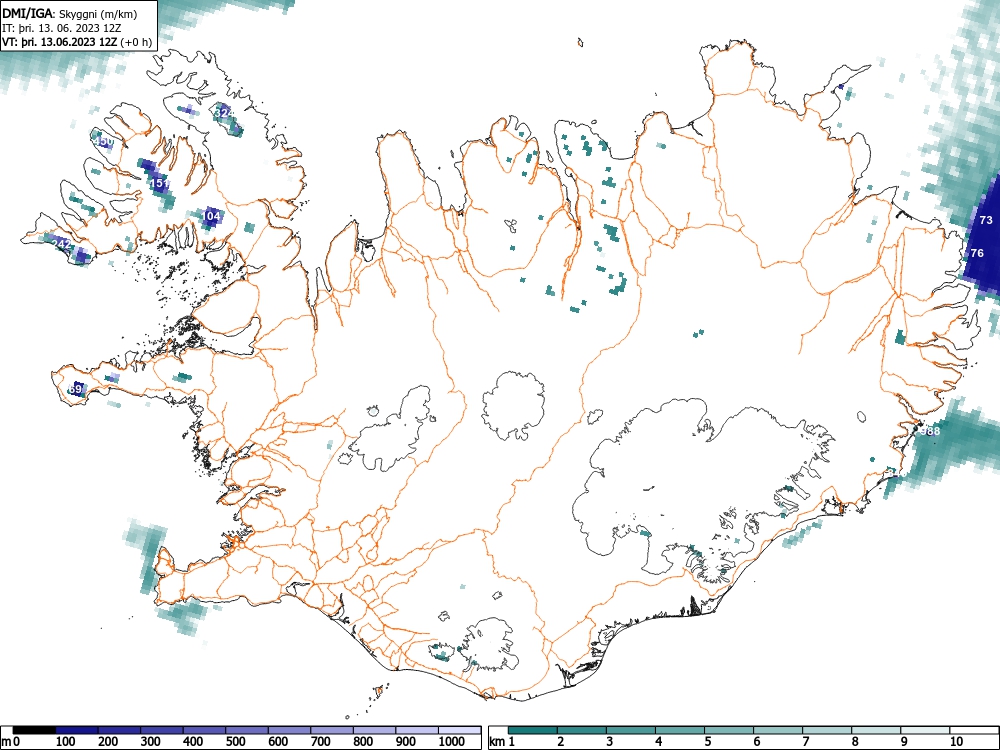Screen dimensions: 1000x750
Task: Click the palest swatch between 900 and 1000
Action: 417,730
